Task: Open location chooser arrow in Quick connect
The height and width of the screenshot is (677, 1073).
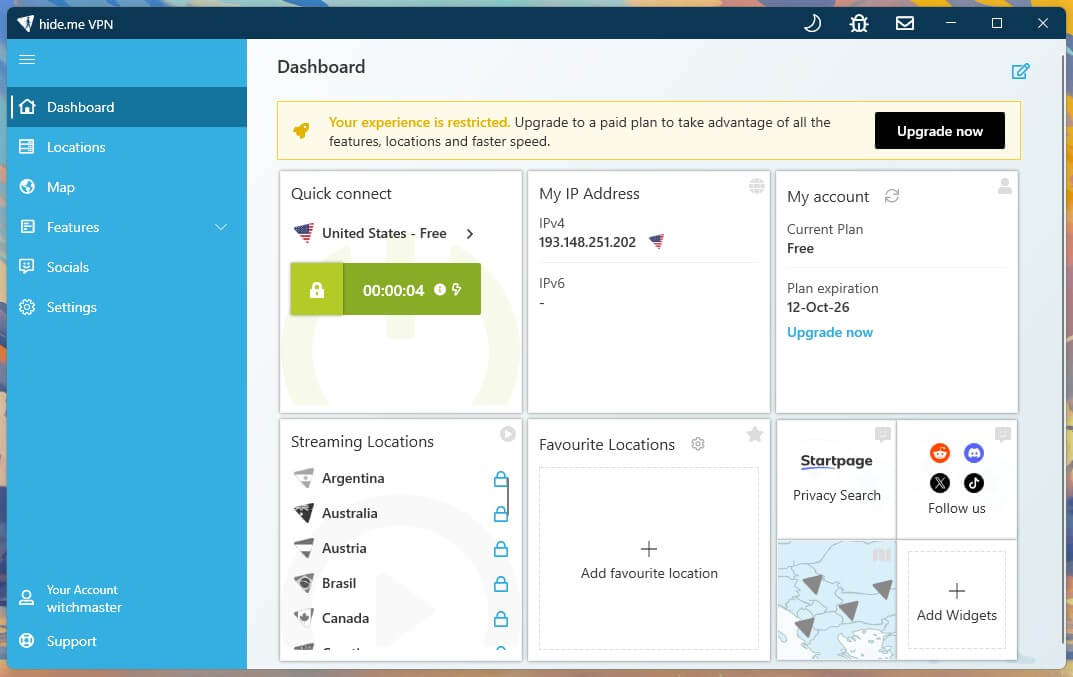Action: click(x=469, y=233)
